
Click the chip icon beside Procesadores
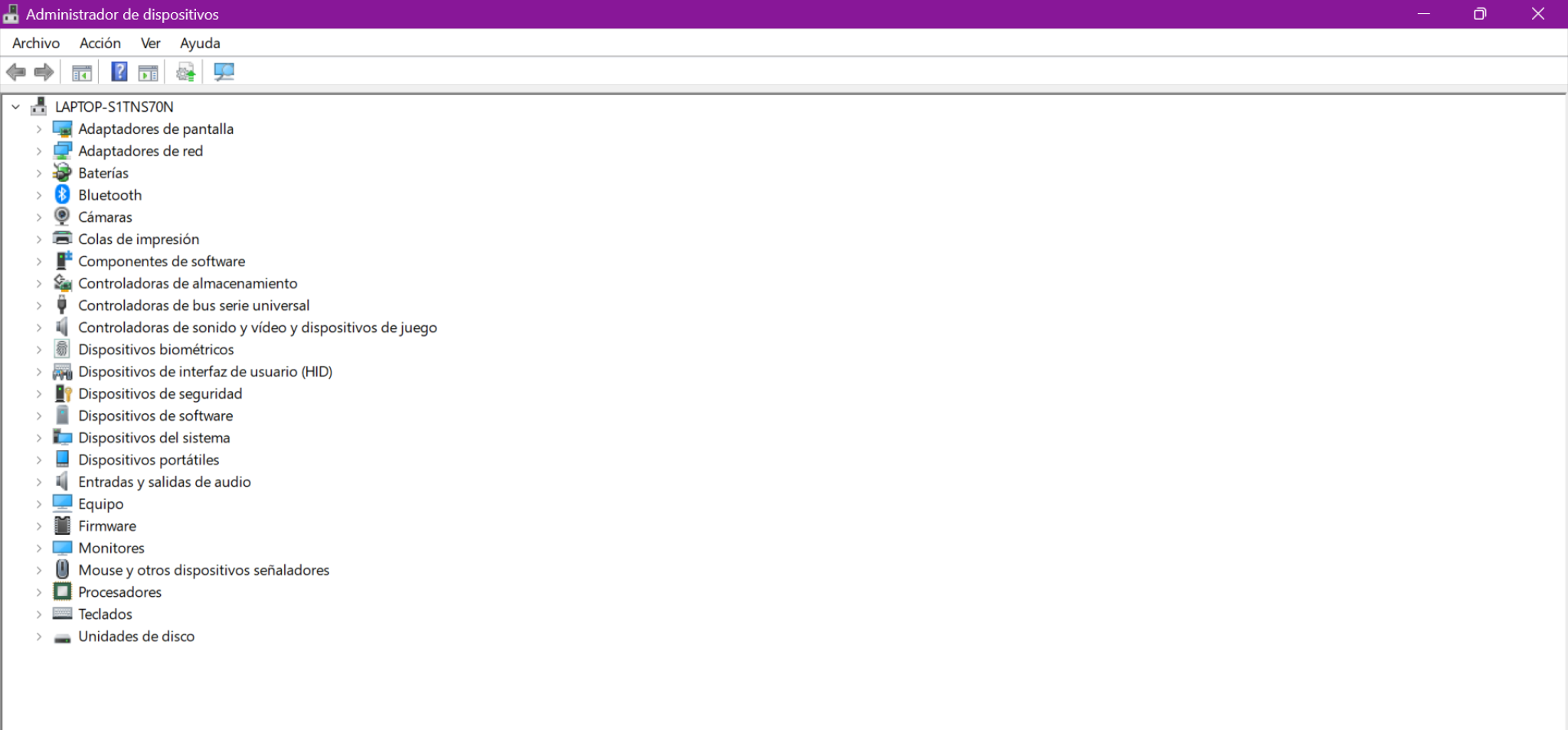coord(62,591)
